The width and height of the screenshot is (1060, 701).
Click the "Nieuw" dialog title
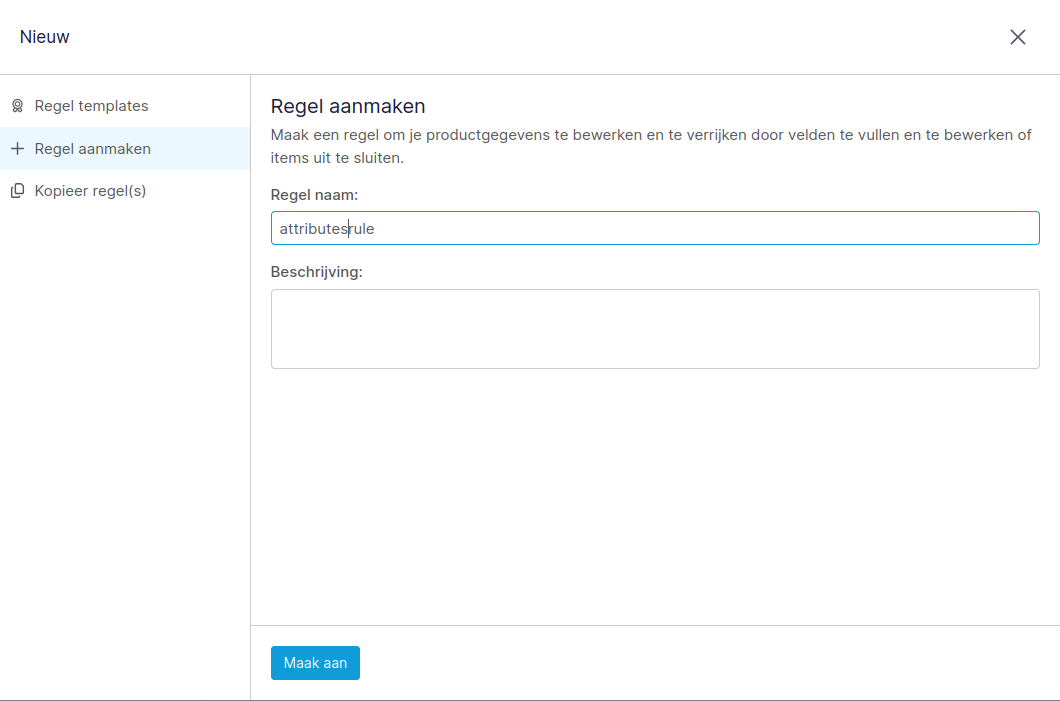click(x=45, y=37)
